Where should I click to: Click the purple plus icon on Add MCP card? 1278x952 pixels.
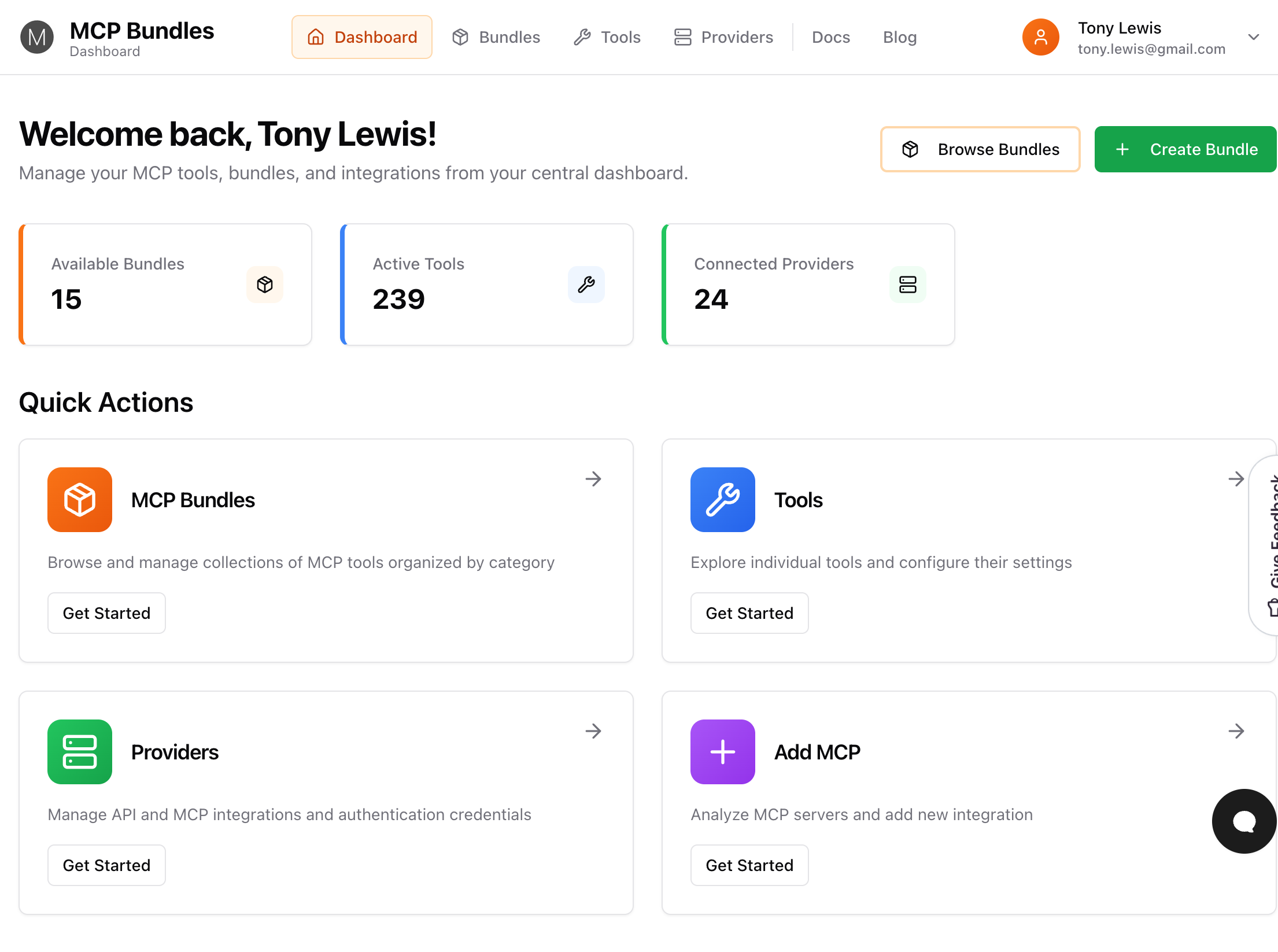point(722,752)
